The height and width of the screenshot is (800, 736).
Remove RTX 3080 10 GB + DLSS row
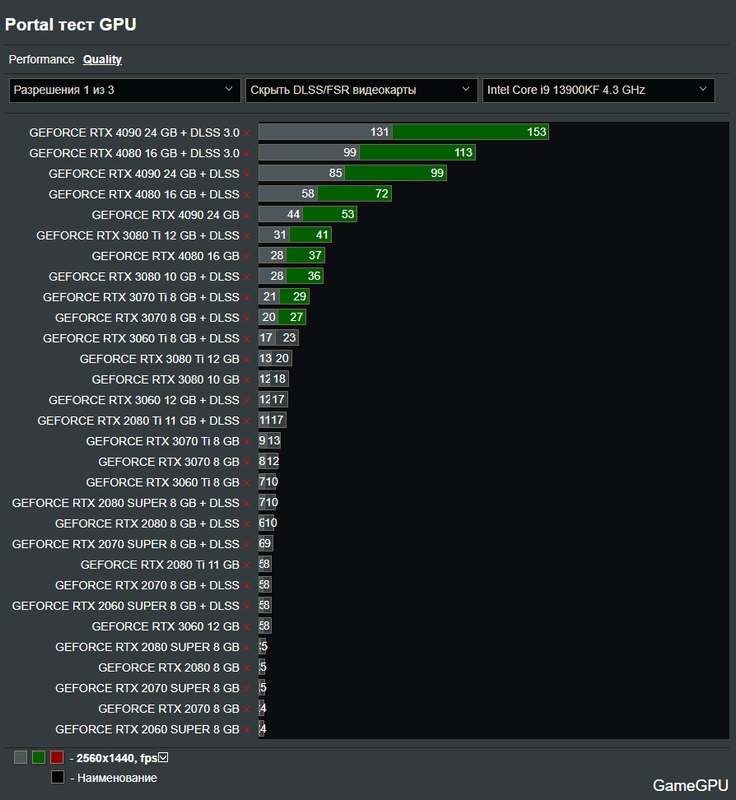(x=247, y=277)
